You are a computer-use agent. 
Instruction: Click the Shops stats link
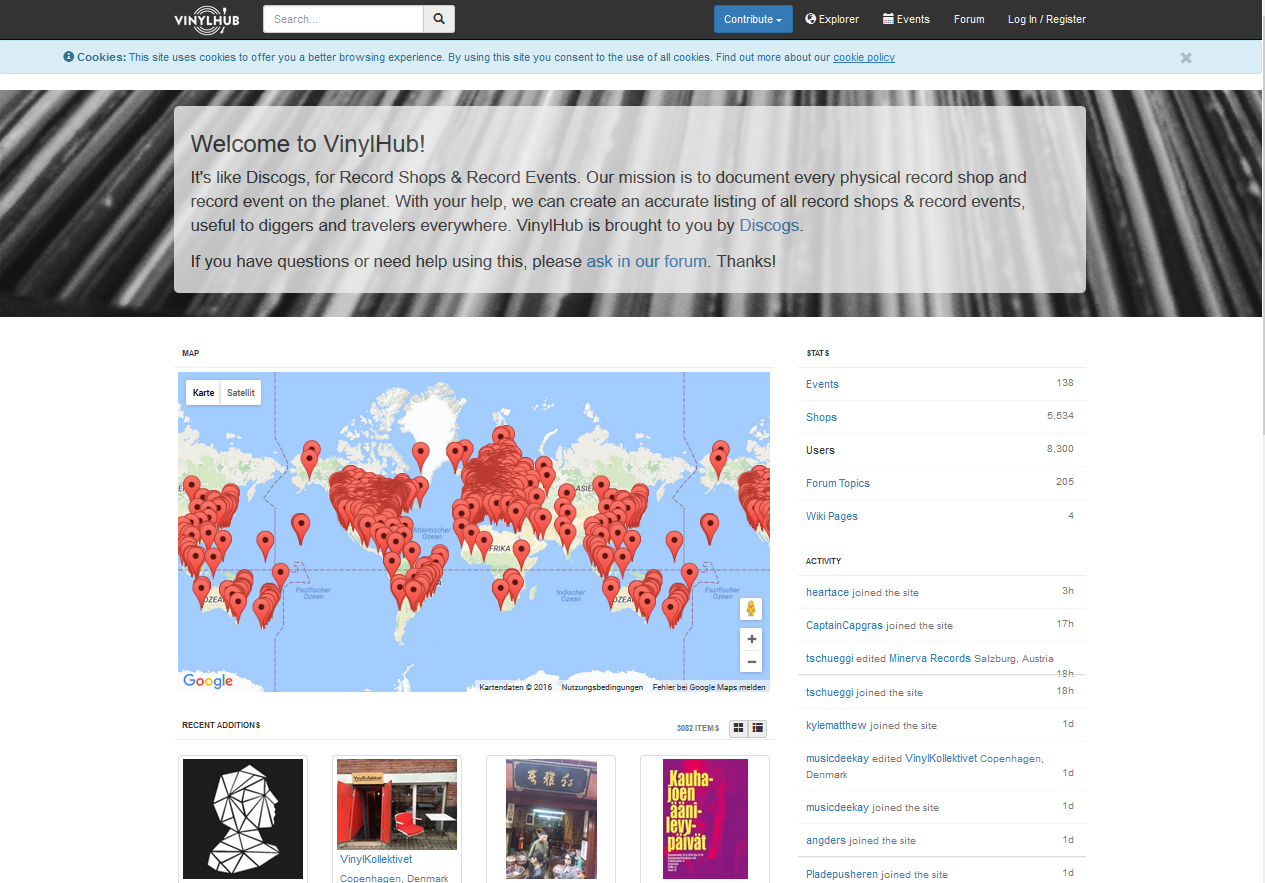pyautogui.click(x=821, y=417)
